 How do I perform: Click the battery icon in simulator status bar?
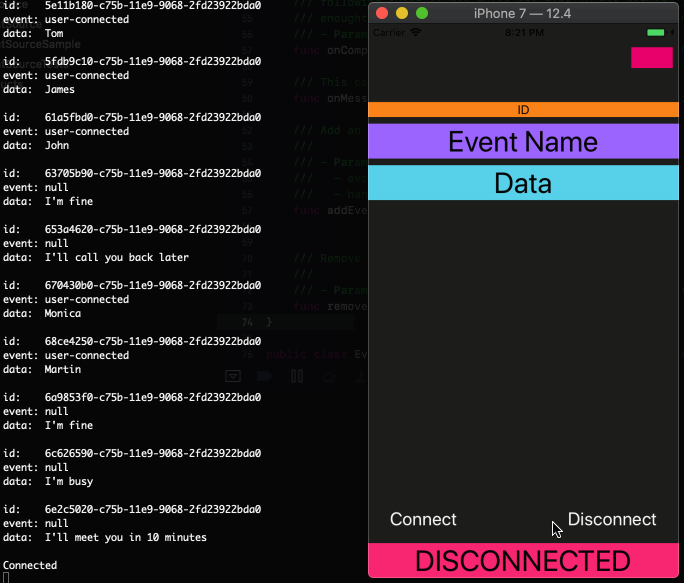point(656,33)
